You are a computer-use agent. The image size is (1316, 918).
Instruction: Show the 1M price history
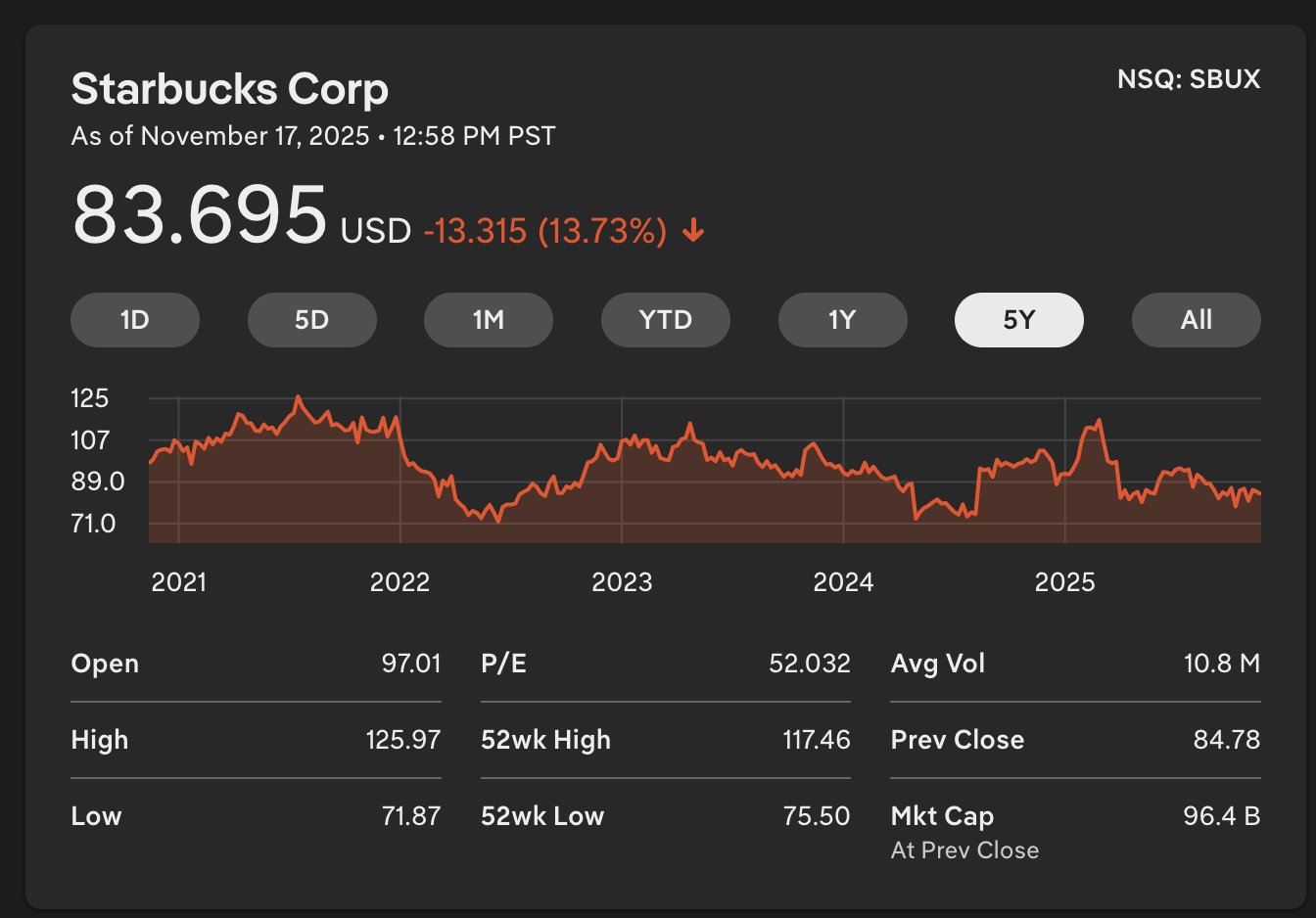point(488,320)
